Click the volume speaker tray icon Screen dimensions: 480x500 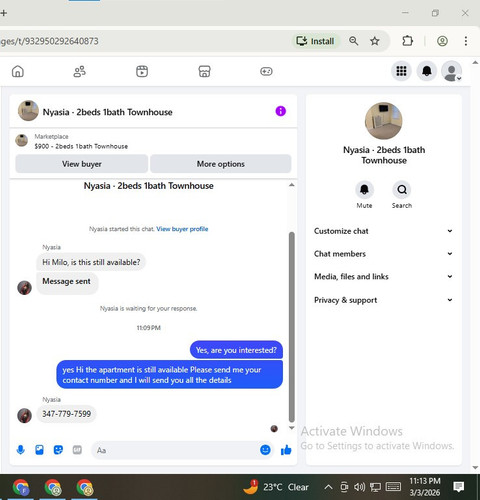(x=359, y=487)
